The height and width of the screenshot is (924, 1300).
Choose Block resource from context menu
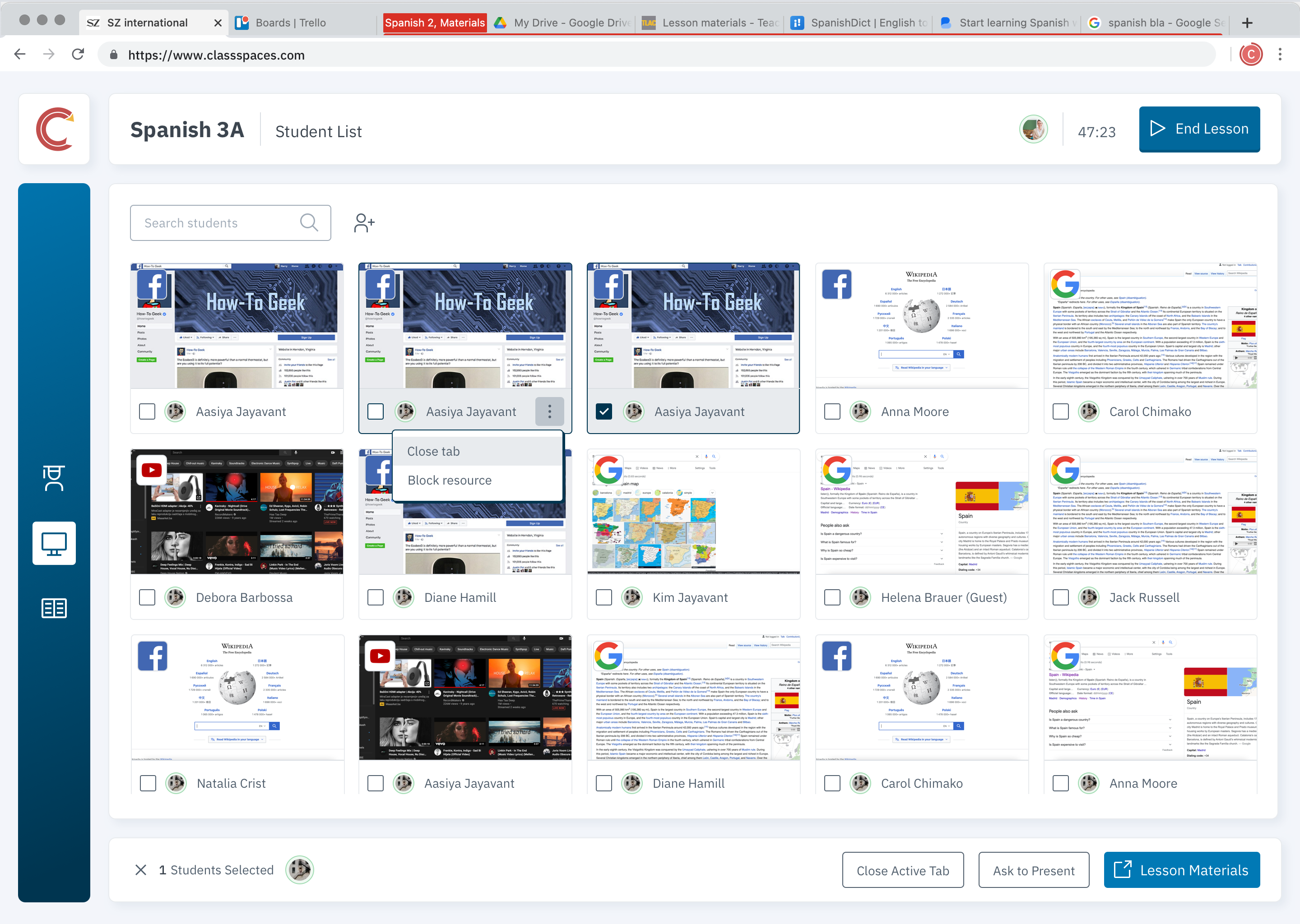[478, 480]
